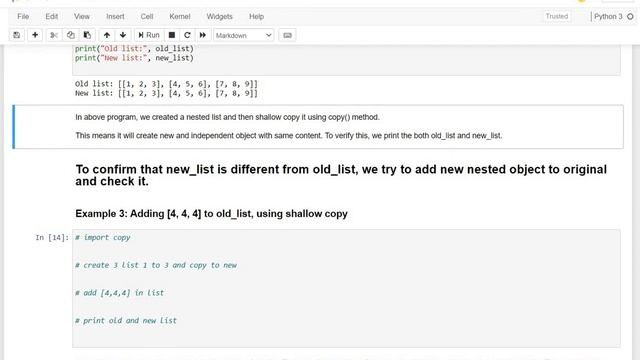Restart kernel and rerun all icon
The width and height of the screenshot is (640, 360).
[203, 35]
